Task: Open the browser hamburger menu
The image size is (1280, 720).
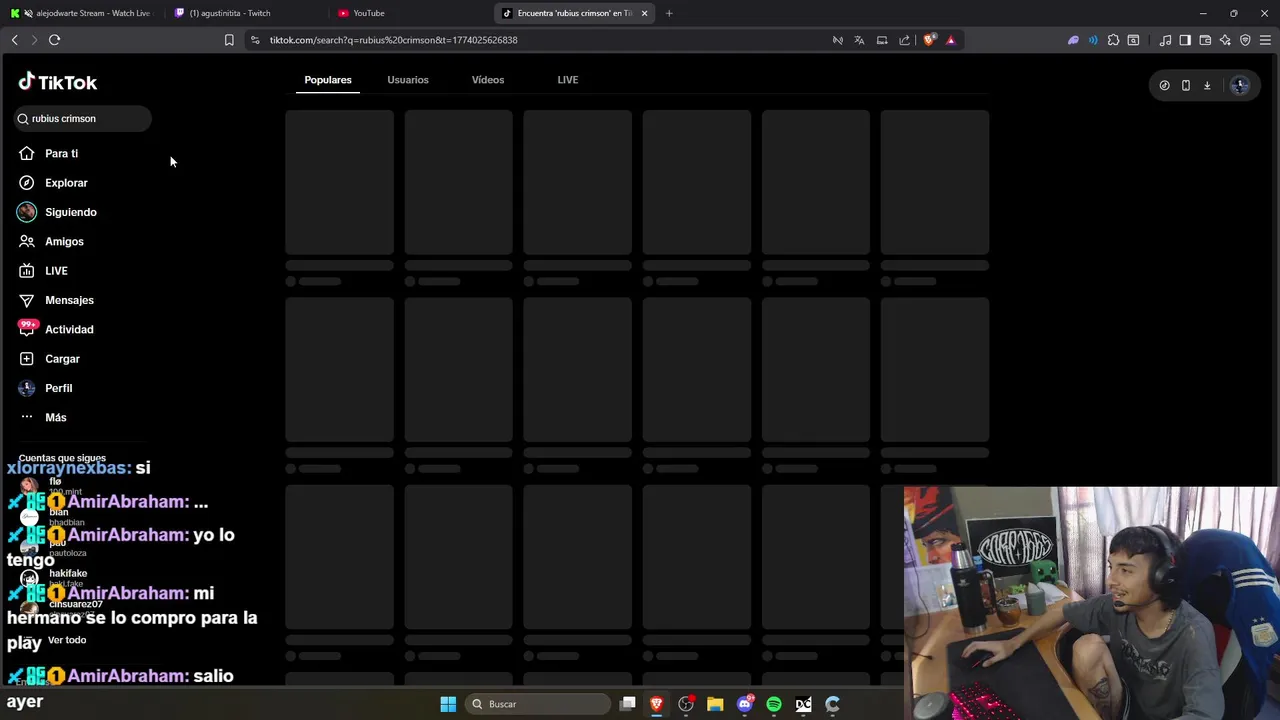Action: pyautogui.click(x=1266, y=40)
